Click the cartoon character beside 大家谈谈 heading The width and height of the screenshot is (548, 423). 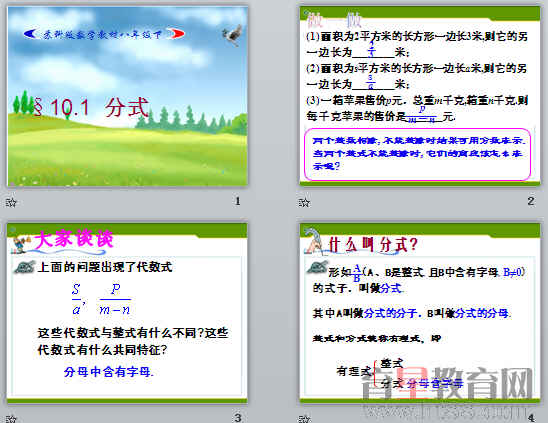[x=21, y=243]
